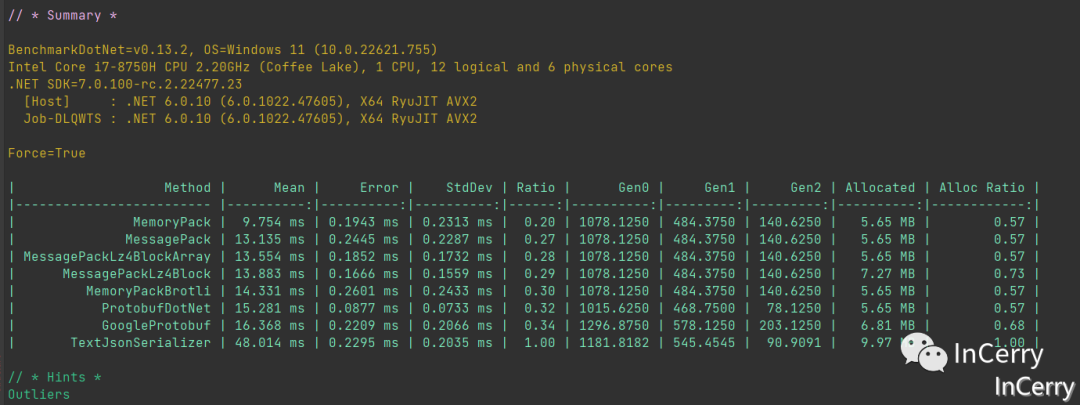This screenshot has height=405, width=1080.
Task: Click the 0.2313 ms StdDev value
Action: (457, 222)
